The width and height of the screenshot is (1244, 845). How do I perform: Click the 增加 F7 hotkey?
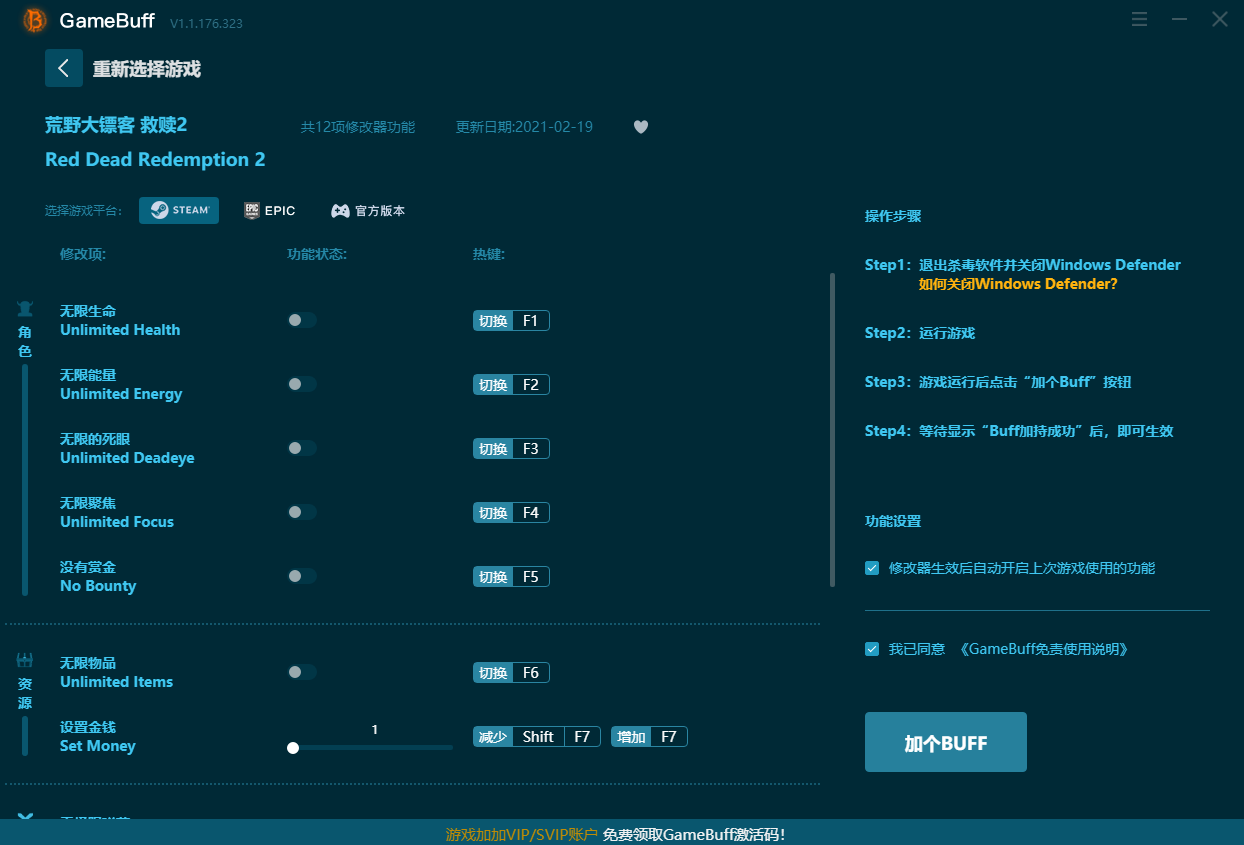pyautogui.click(x=649, y=737)
